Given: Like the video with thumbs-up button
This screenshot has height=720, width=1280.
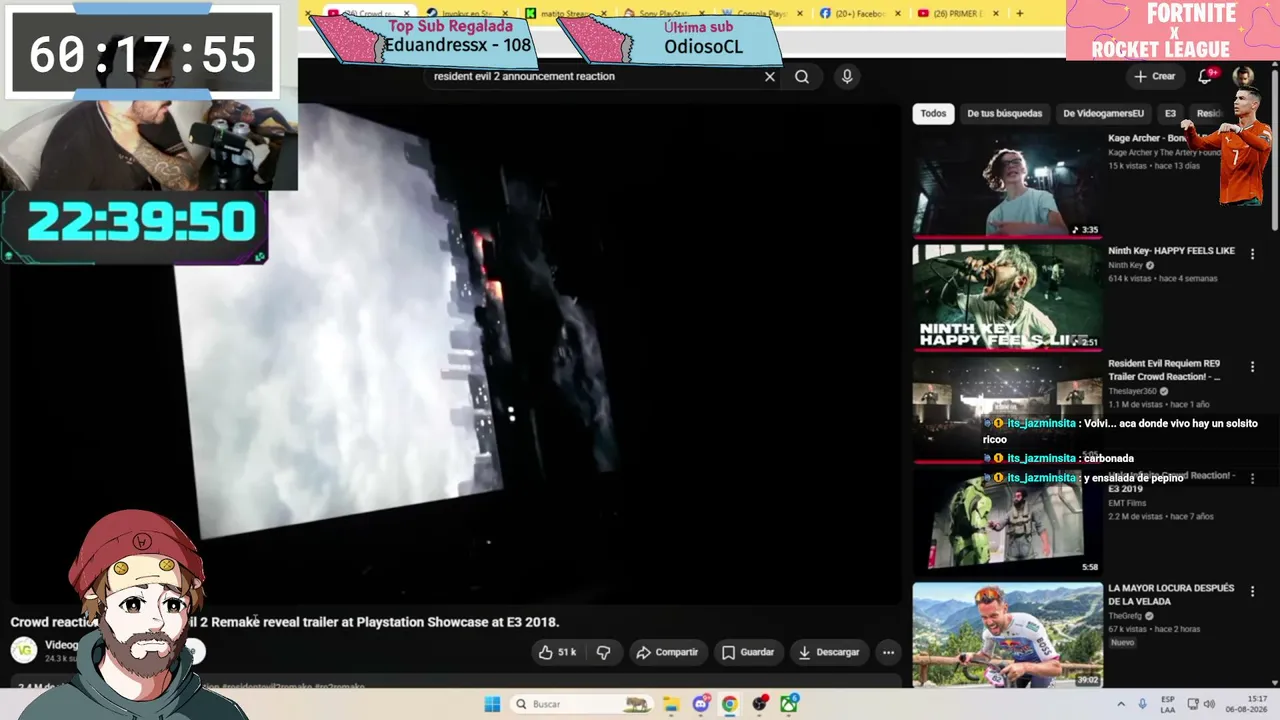Looking at the screenshot, I should pyautogui.click(x=558, y=652).
